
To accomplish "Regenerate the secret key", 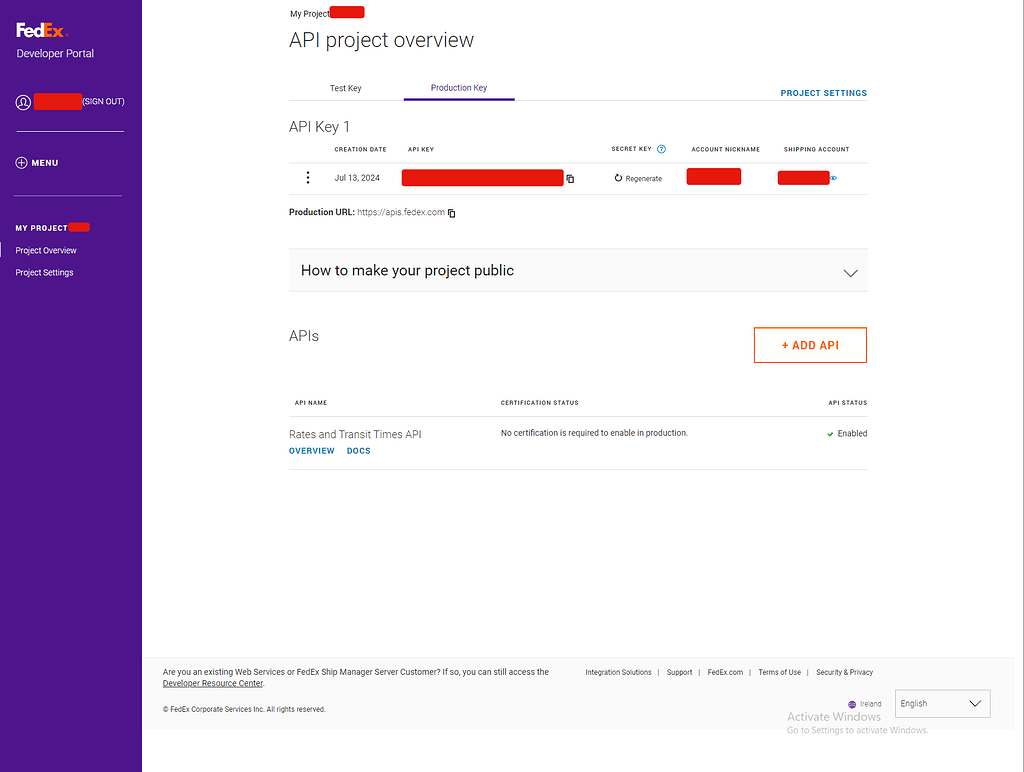I will point(638,178).
